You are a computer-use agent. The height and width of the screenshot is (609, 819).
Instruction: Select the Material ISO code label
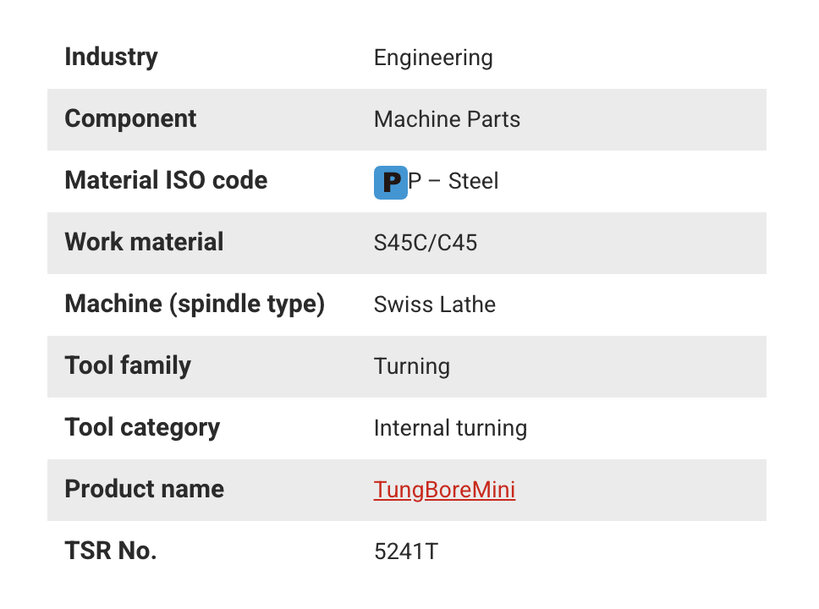coord(166,180)
